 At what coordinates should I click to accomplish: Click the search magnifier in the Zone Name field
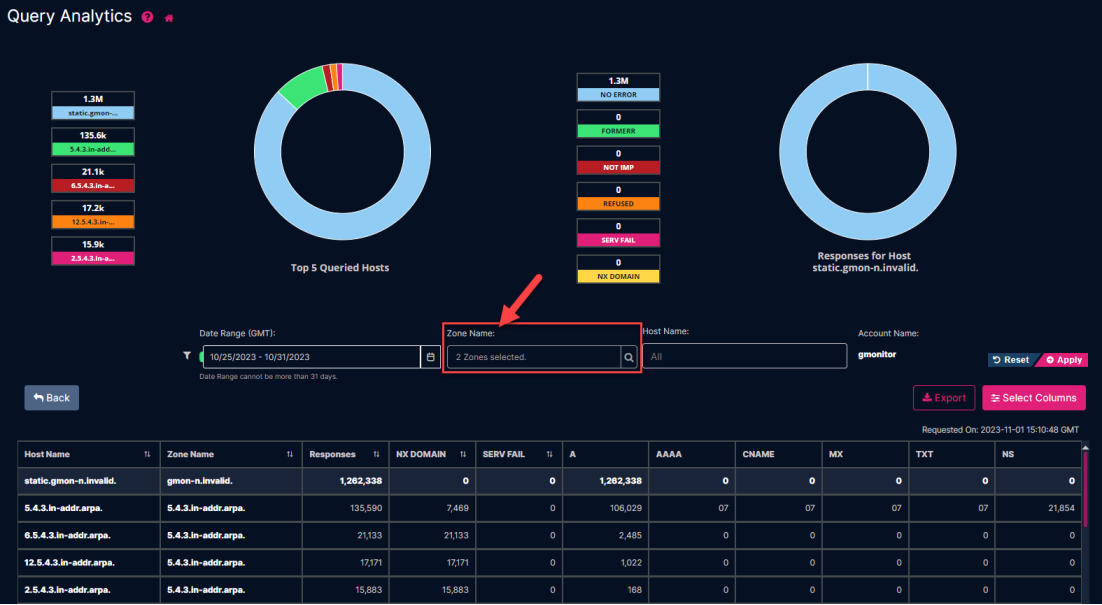coord(628,355)
